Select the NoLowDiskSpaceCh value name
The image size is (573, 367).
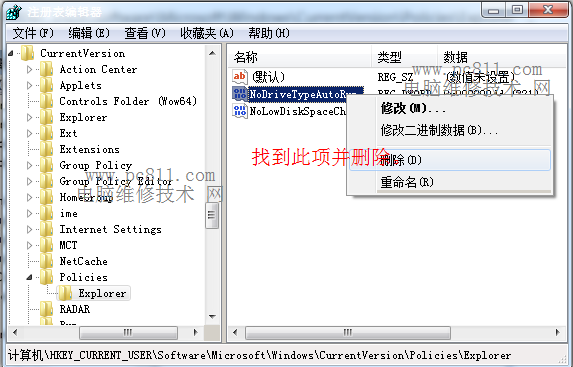(297, 111)
